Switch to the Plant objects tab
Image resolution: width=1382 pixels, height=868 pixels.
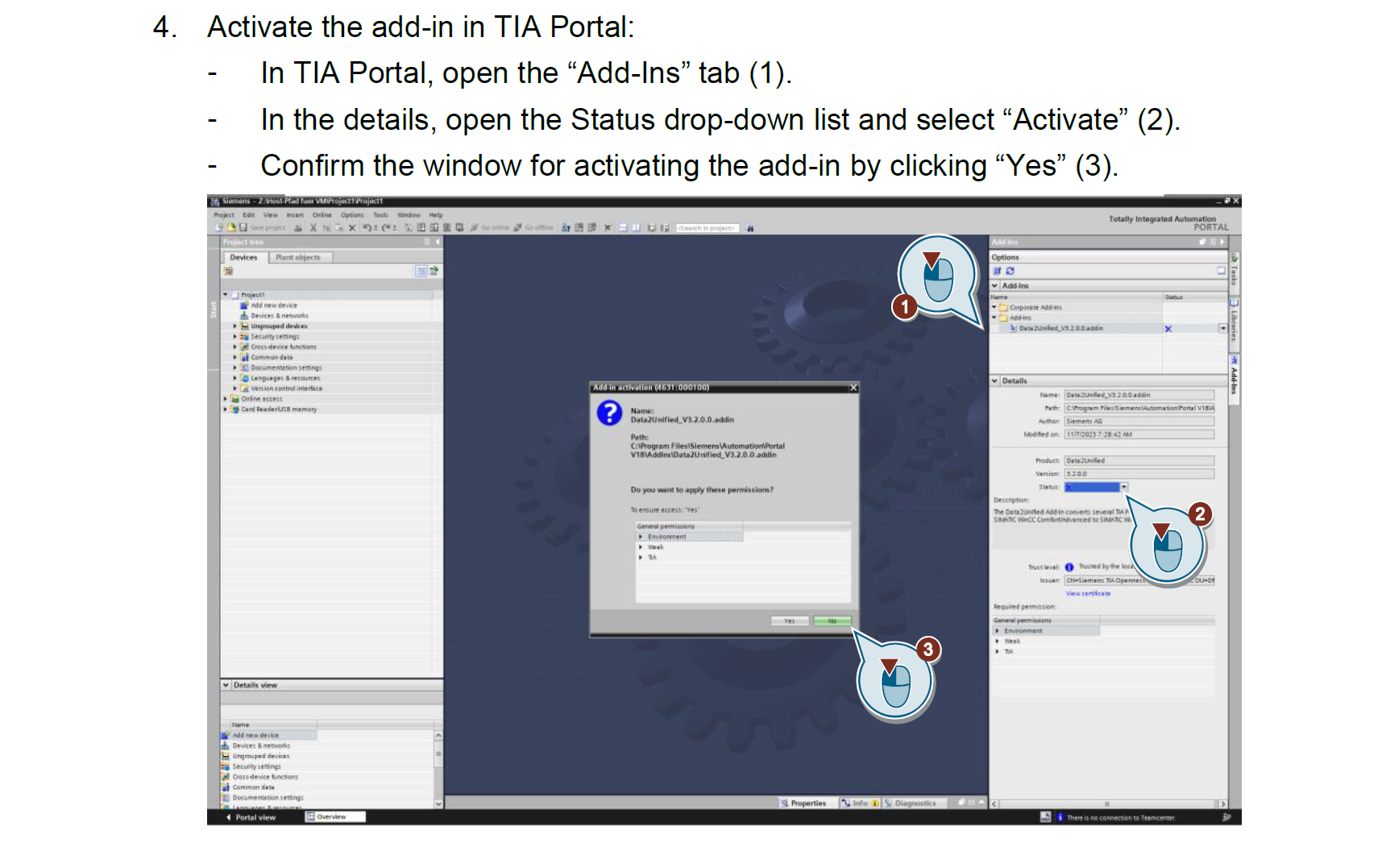pyautogui.click(x=297, y=258)
